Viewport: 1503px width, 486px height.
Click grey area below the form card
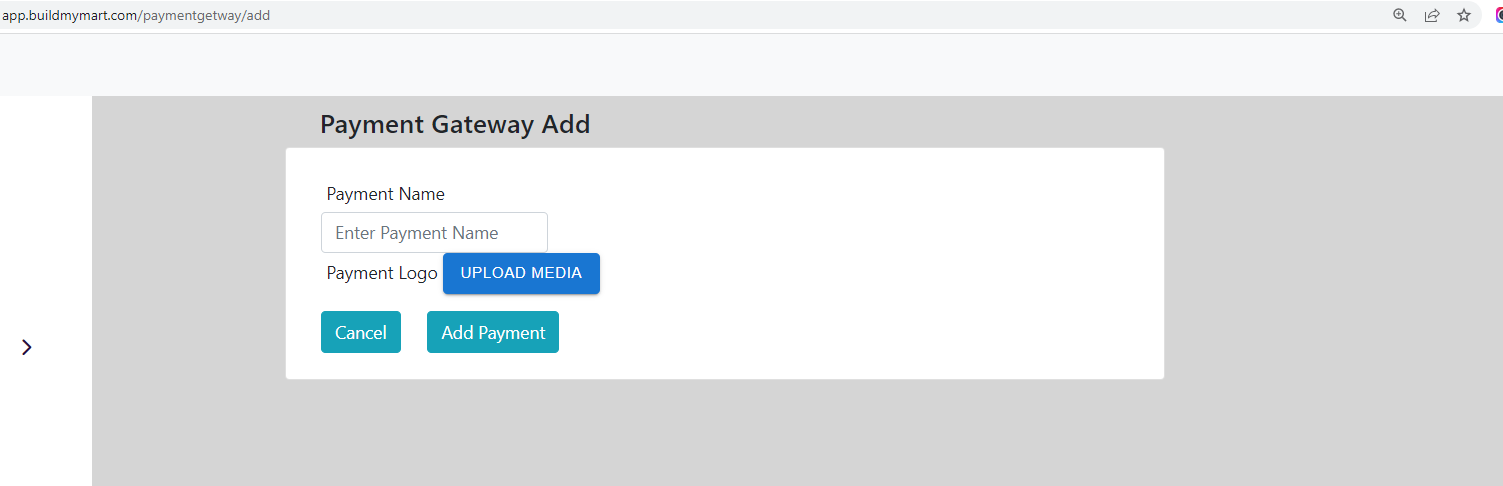pos(725,433)
